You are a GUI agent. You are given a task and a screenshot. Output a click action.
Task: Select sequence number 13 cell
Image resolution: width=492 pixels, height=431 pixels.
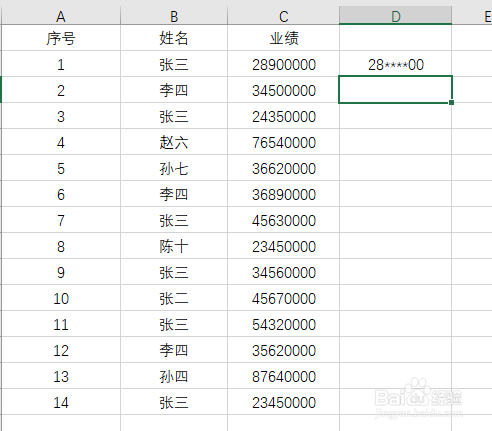61,376
